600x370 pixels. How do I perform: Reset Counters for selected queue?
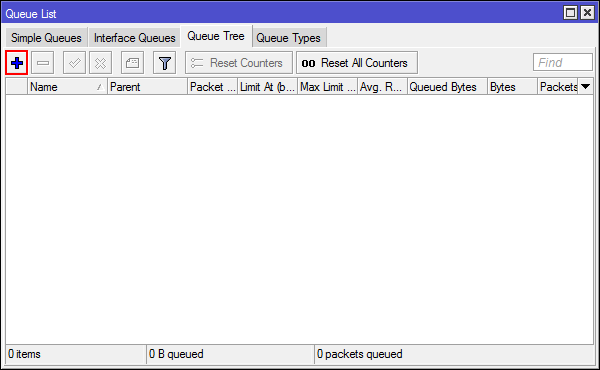tap(239, 63)
